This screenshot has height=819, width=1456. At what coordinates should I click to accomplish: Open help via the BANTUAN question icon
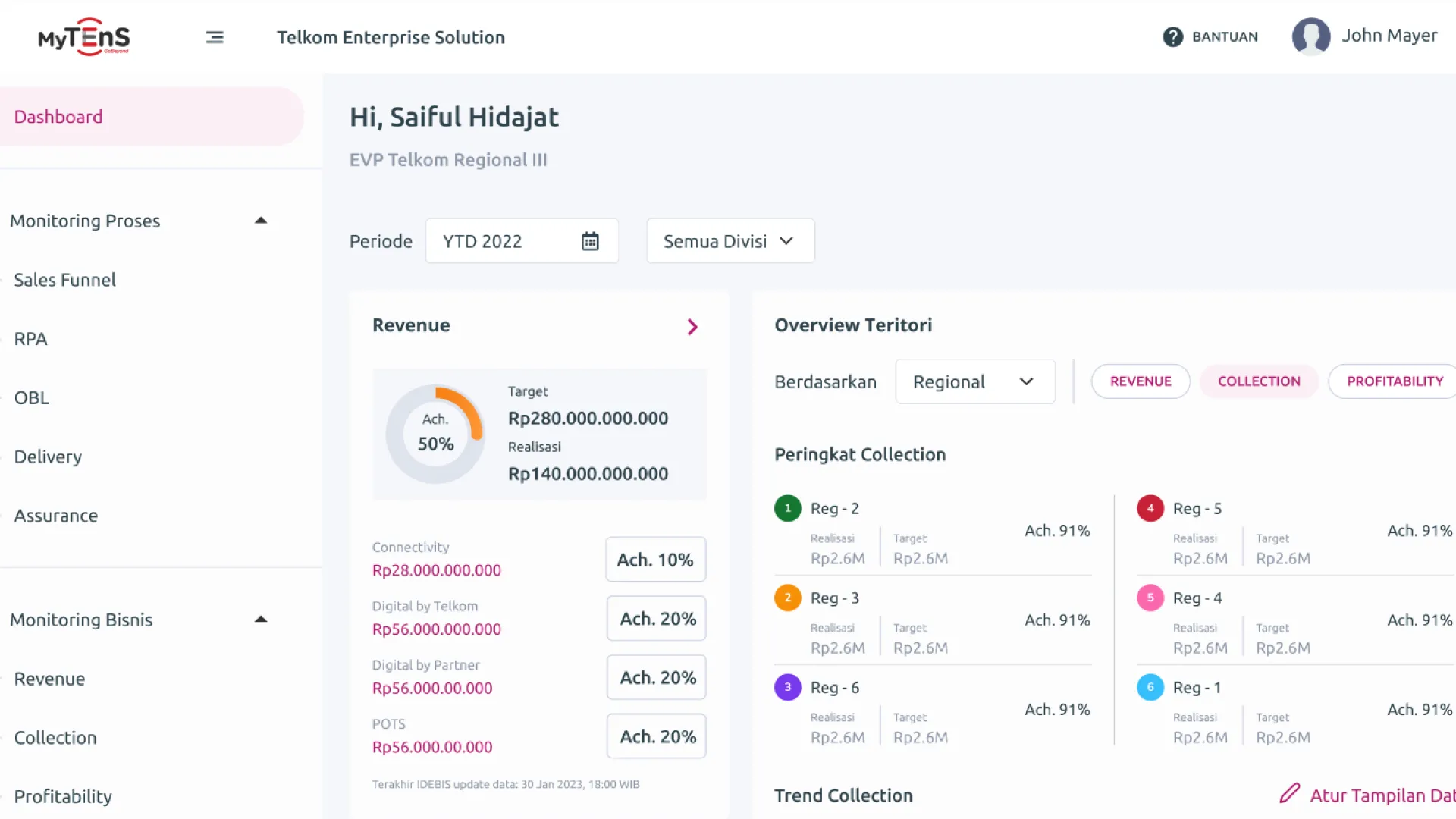tap(1172, 36)
